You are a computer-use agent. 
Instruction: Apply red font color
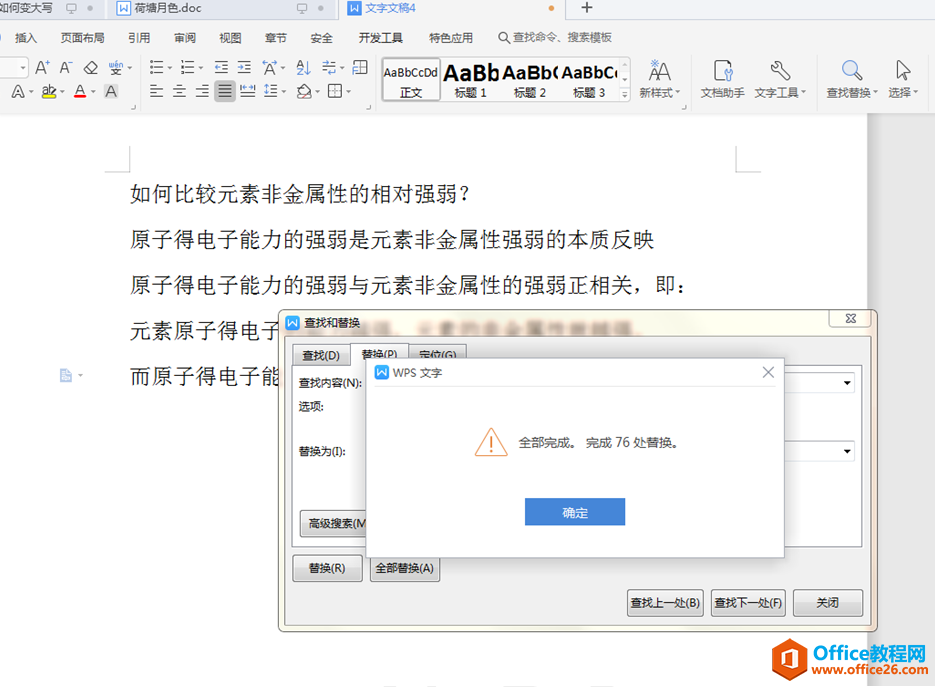click(x=80, y=91)
